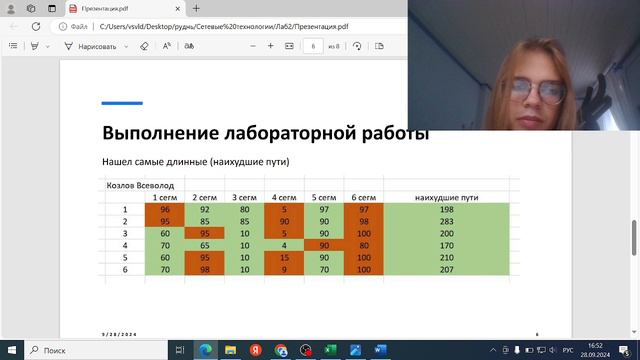Click the worst path value 207

[x=447, y=269]
